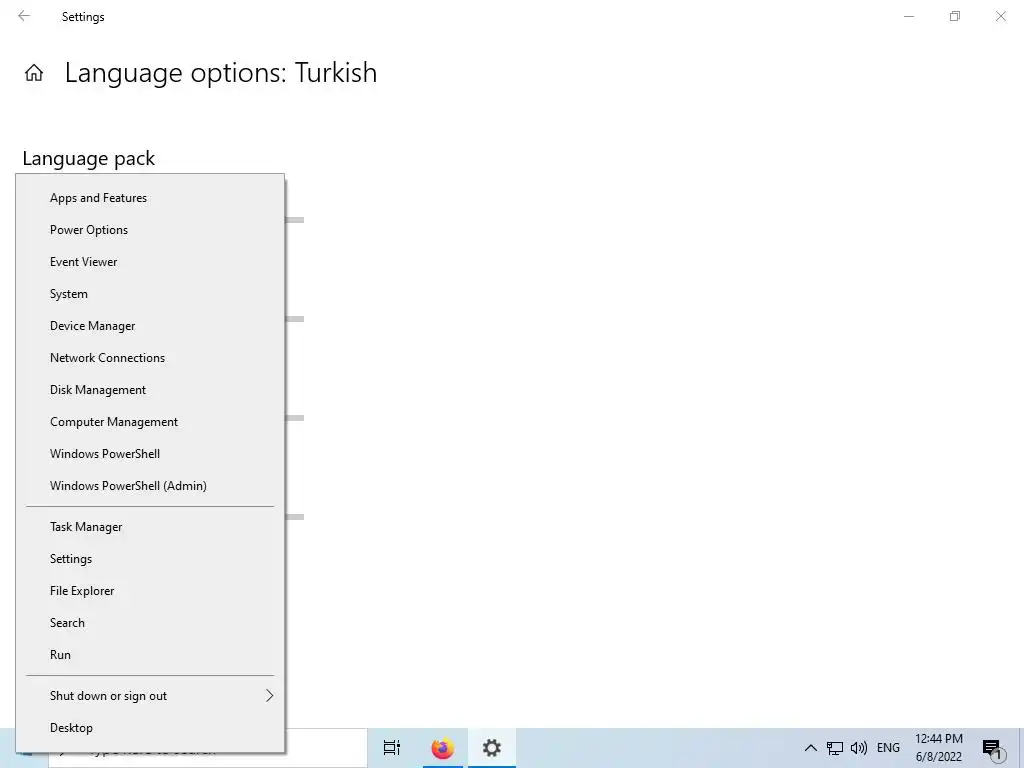Select Network Connections entry
The width and height of the screenshot is (1024, 768).
[x=150, y=358]
